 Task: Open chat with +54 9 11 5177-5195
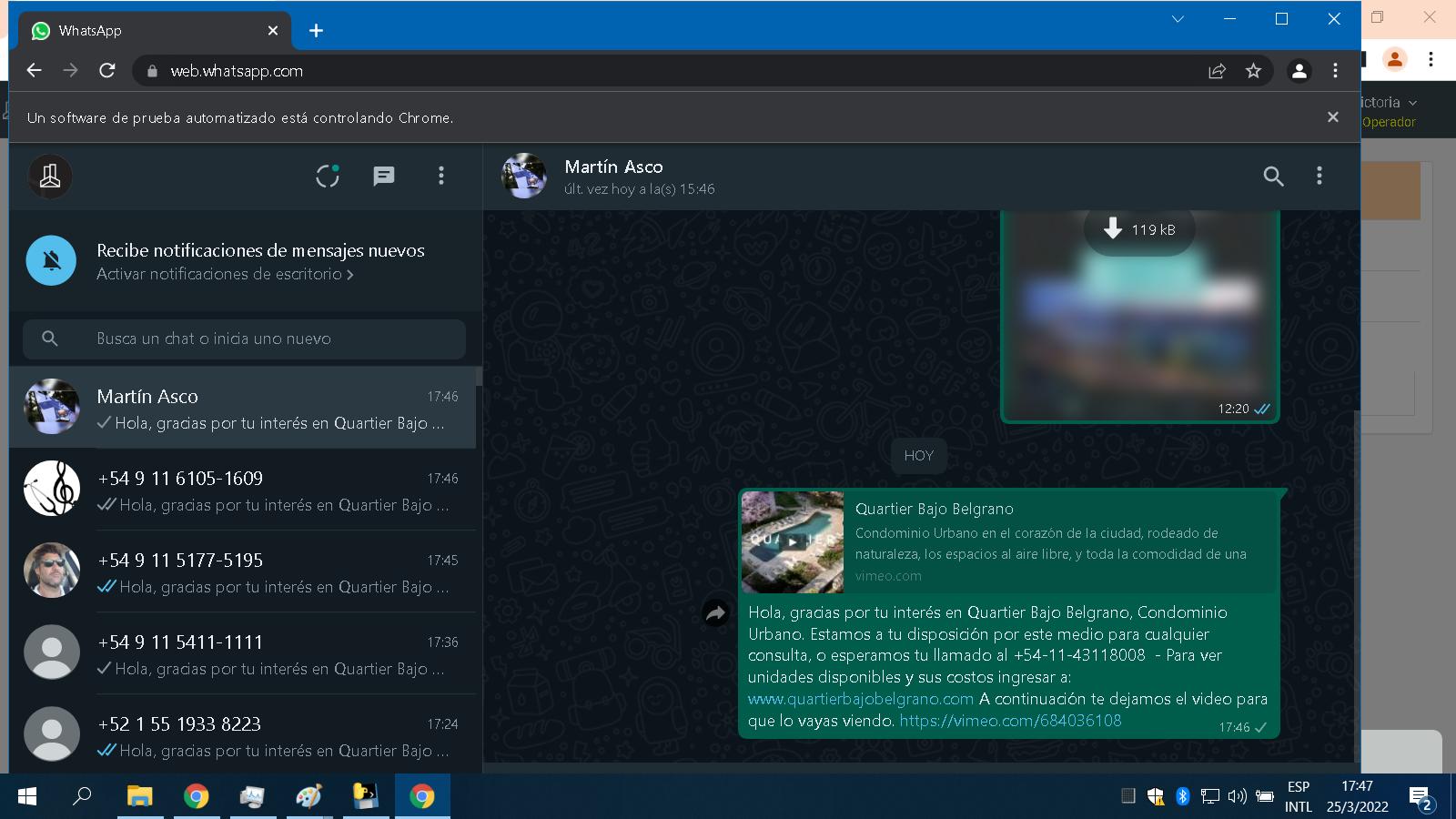[242, 571]
